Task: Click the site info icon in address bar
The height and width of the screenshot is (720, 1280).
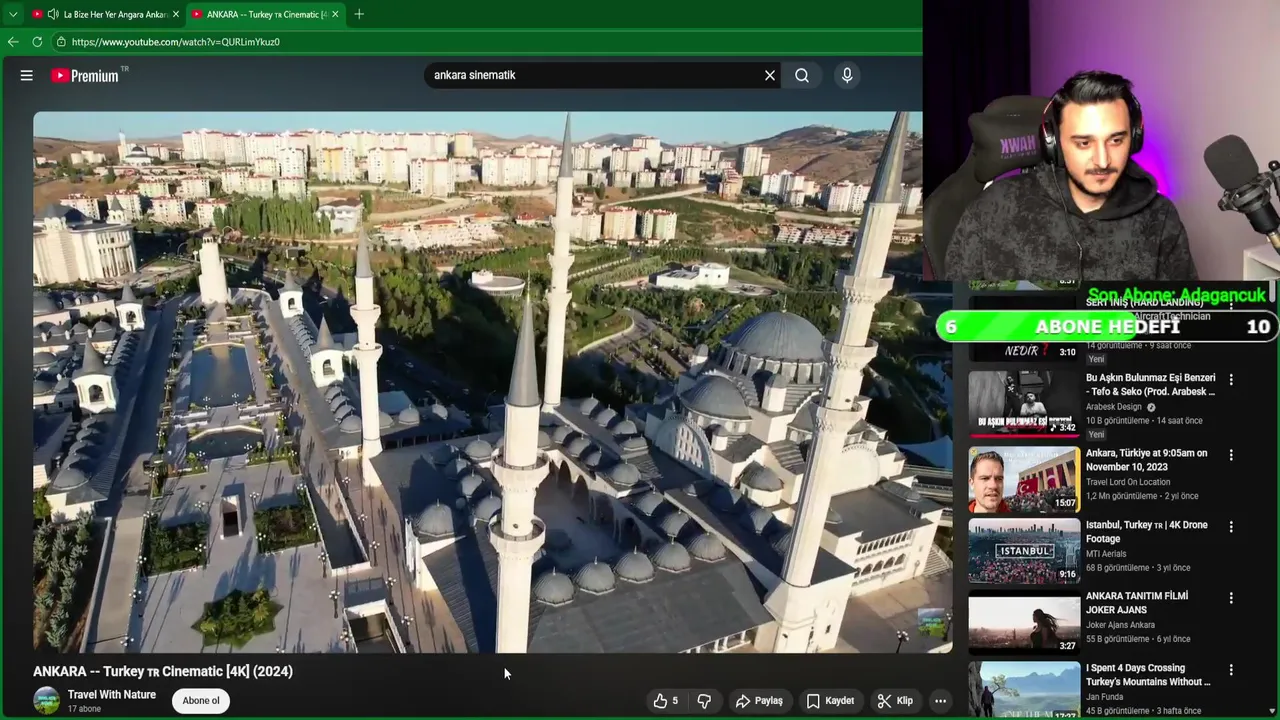Action: coord(61,42)
